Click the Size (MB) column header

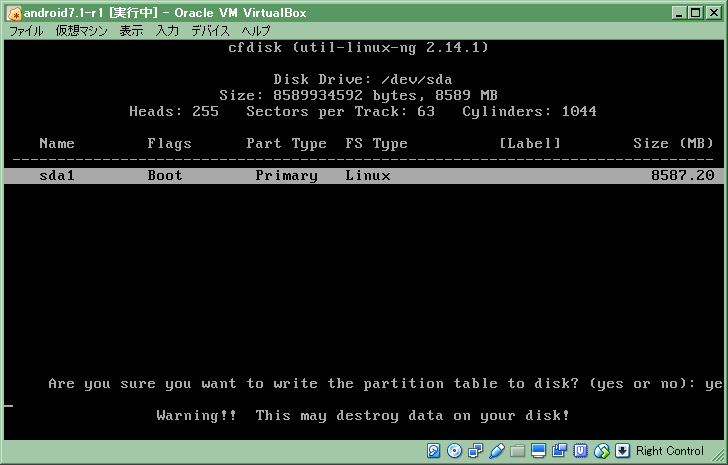(x=673, y=143)
